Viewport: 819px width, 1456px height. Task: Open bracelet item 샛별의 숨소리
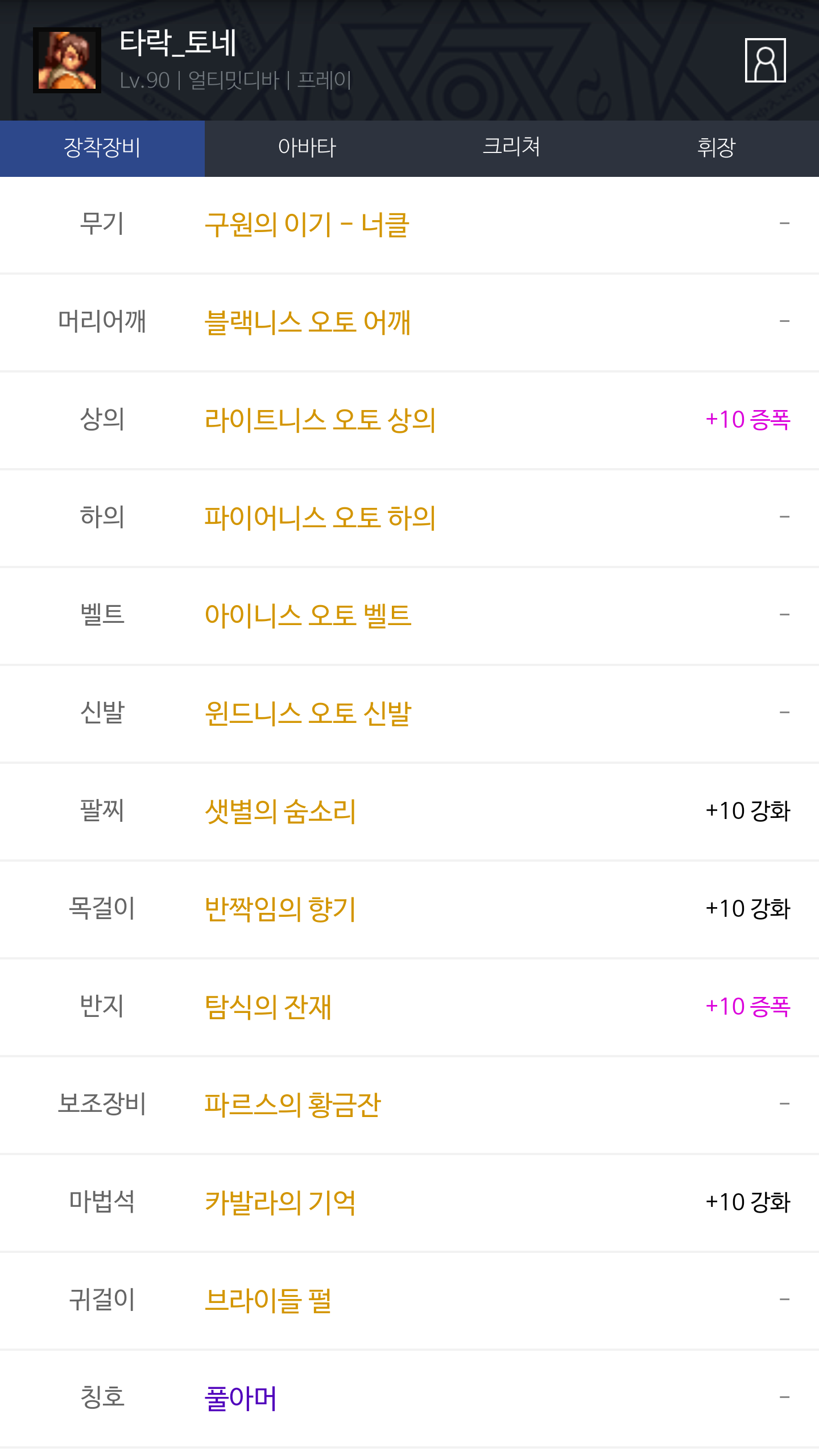coord(280,812)
